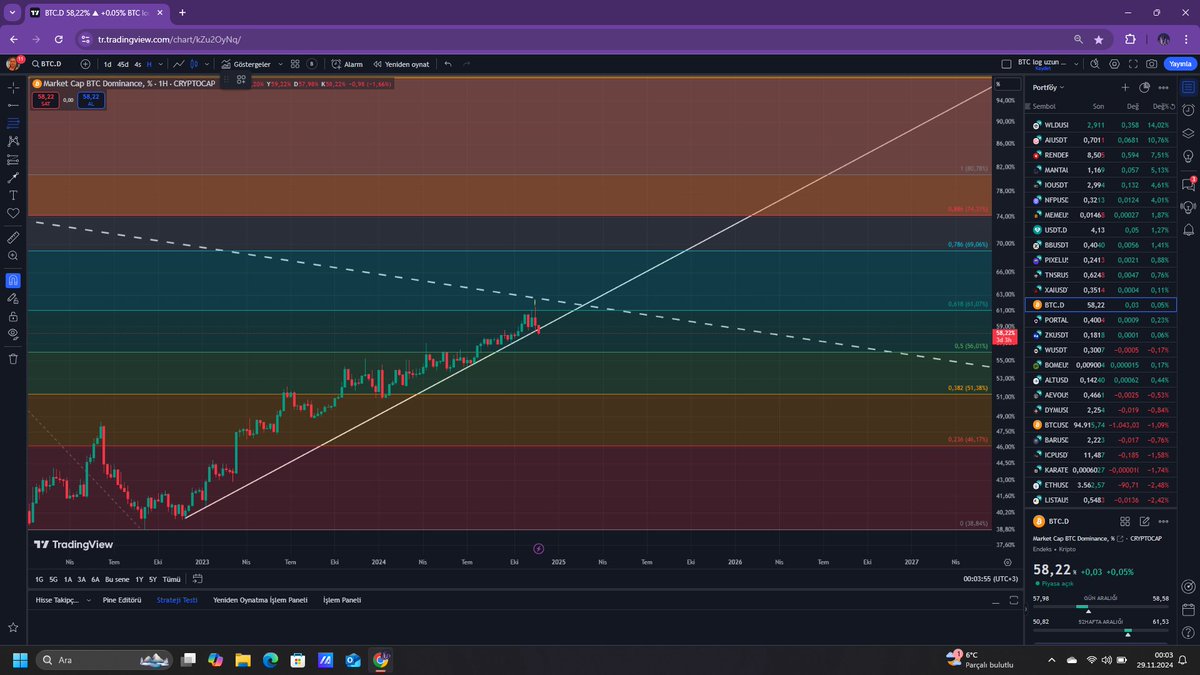1200x675 pixels.
Task: Click the browser address bar URL
Action: pos(170,39)
